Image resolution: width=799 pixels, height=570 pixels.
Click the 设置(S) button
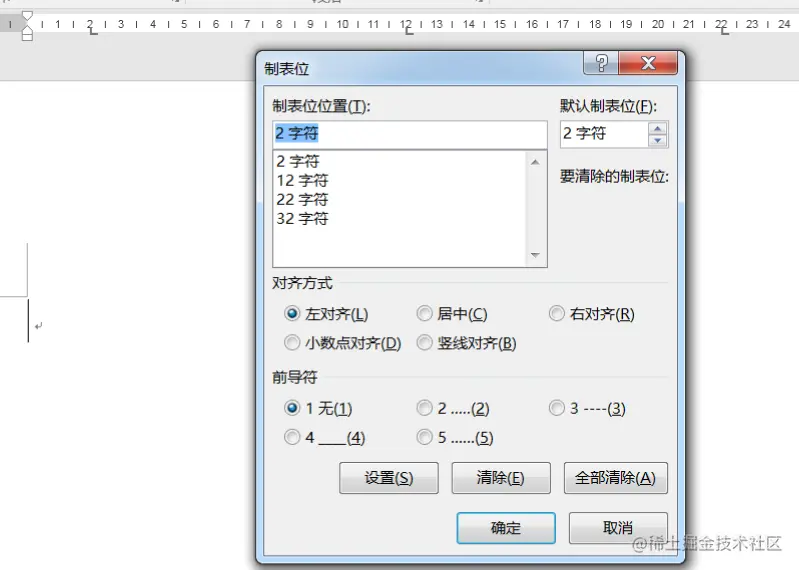(x=389, y=478)
